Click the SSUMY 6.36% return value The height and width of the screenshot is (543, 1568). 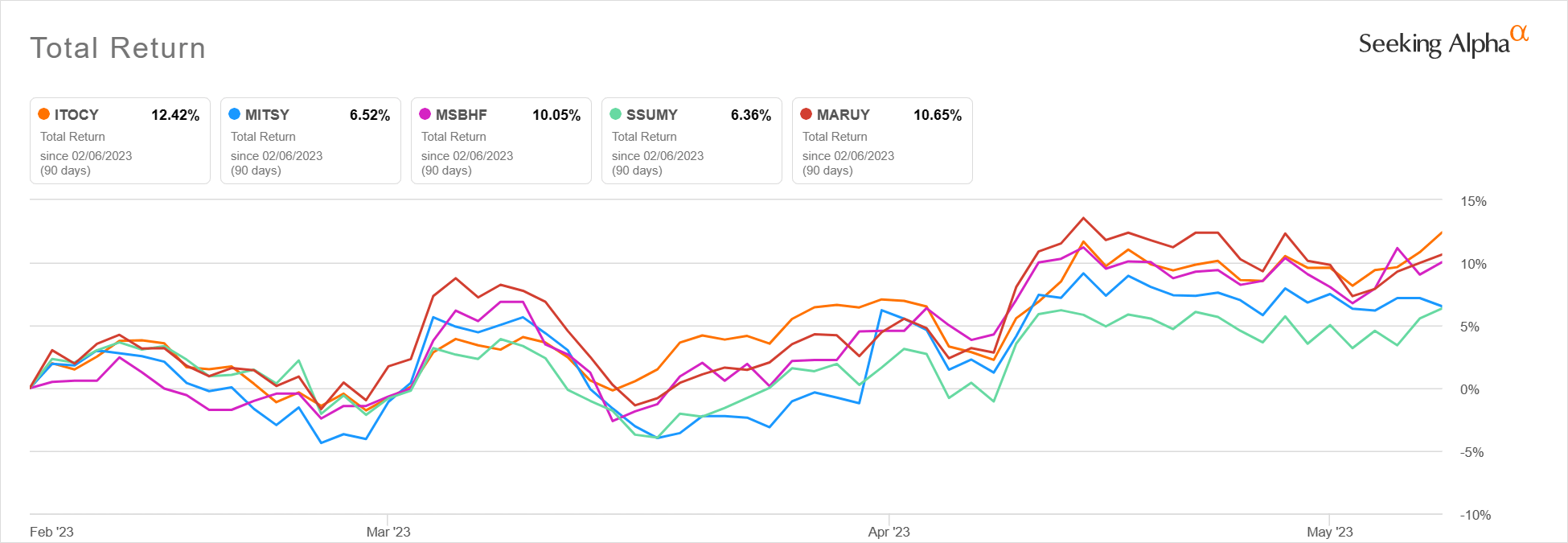coord(751,115)
